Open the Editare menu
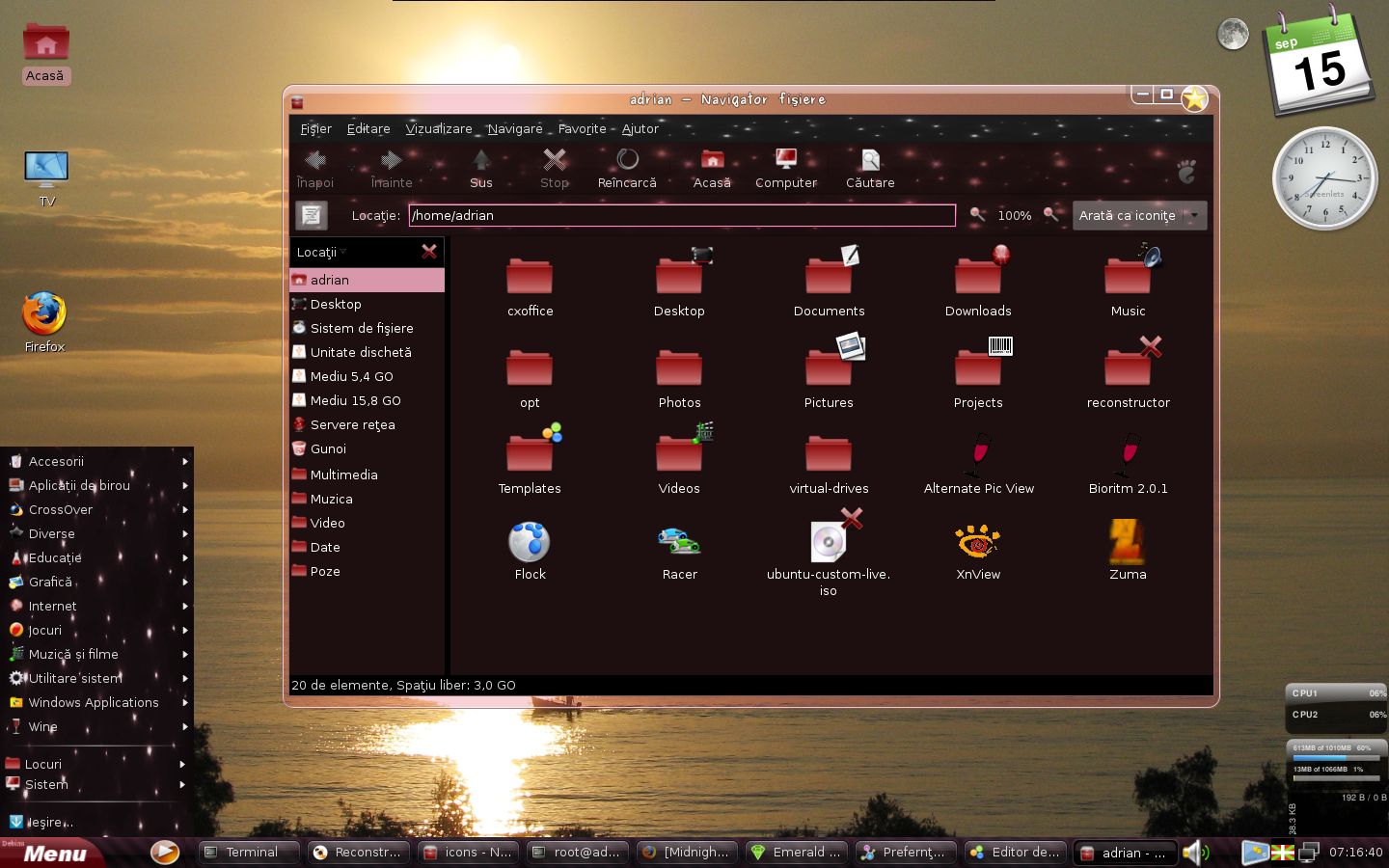This screenshot has height=868, width=1389. point(368,128)
